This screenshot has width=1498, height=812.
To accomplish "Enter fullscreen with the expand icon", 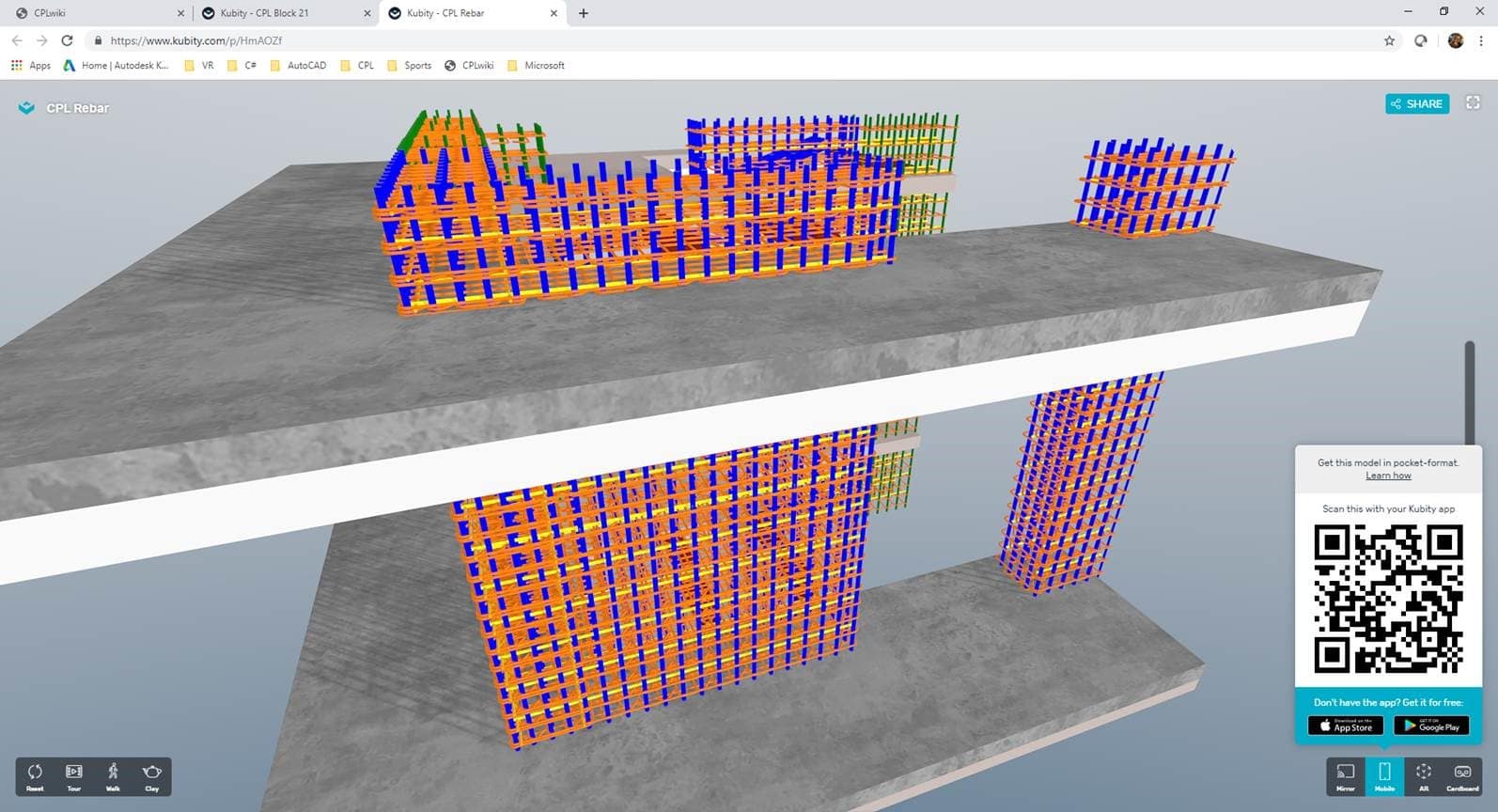I will click(x=1473, y=103).
